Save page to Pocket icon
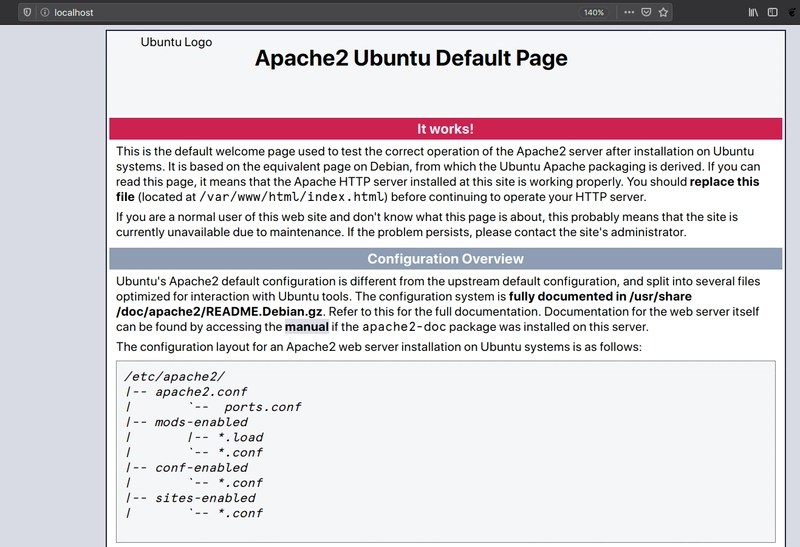This screenshot has width=800, height=547. [646, 12]
